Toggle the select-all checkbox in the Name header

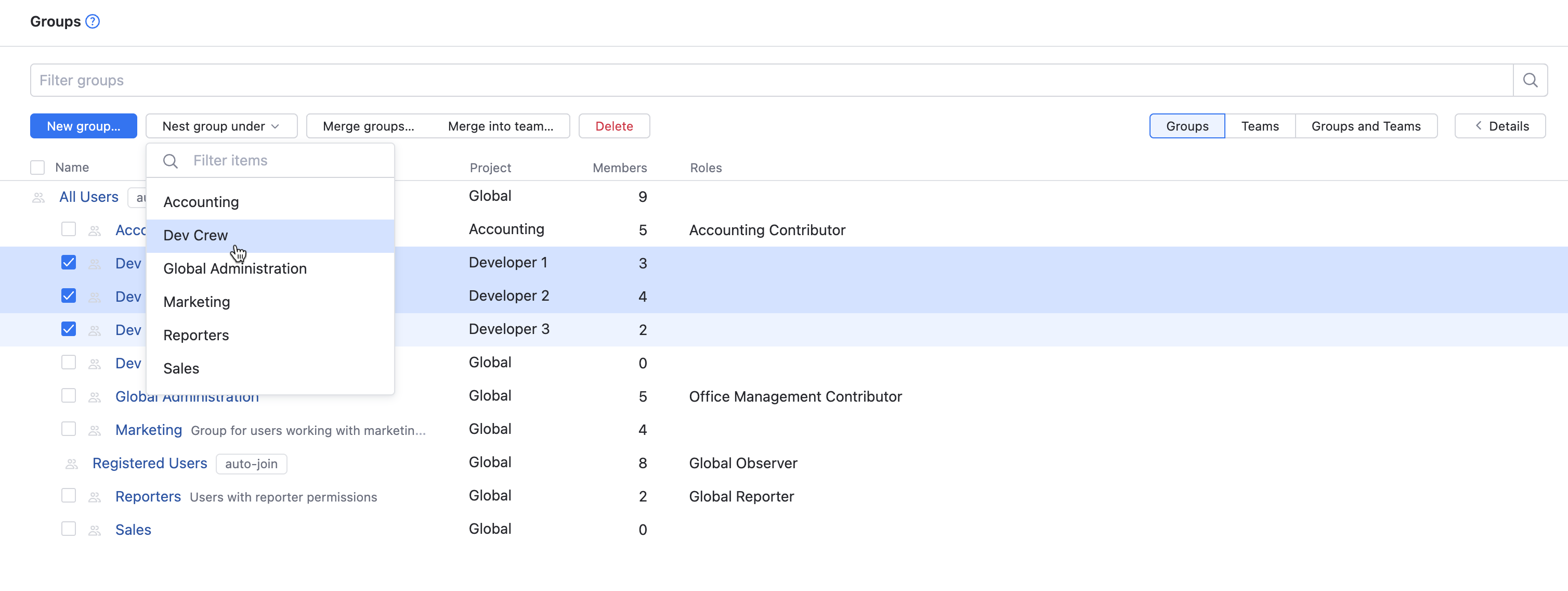[38, 168]
